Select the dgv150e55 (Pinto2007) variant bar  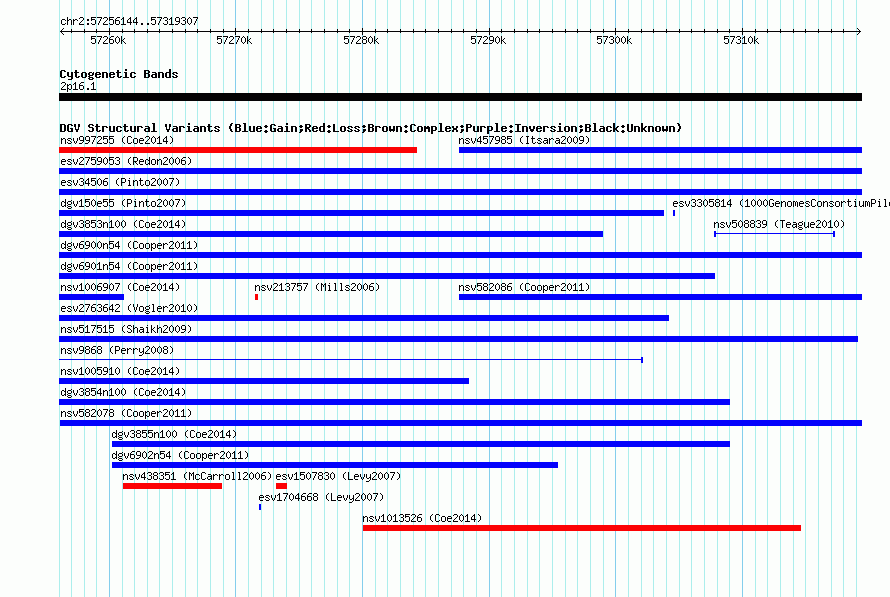pos(362,213)
